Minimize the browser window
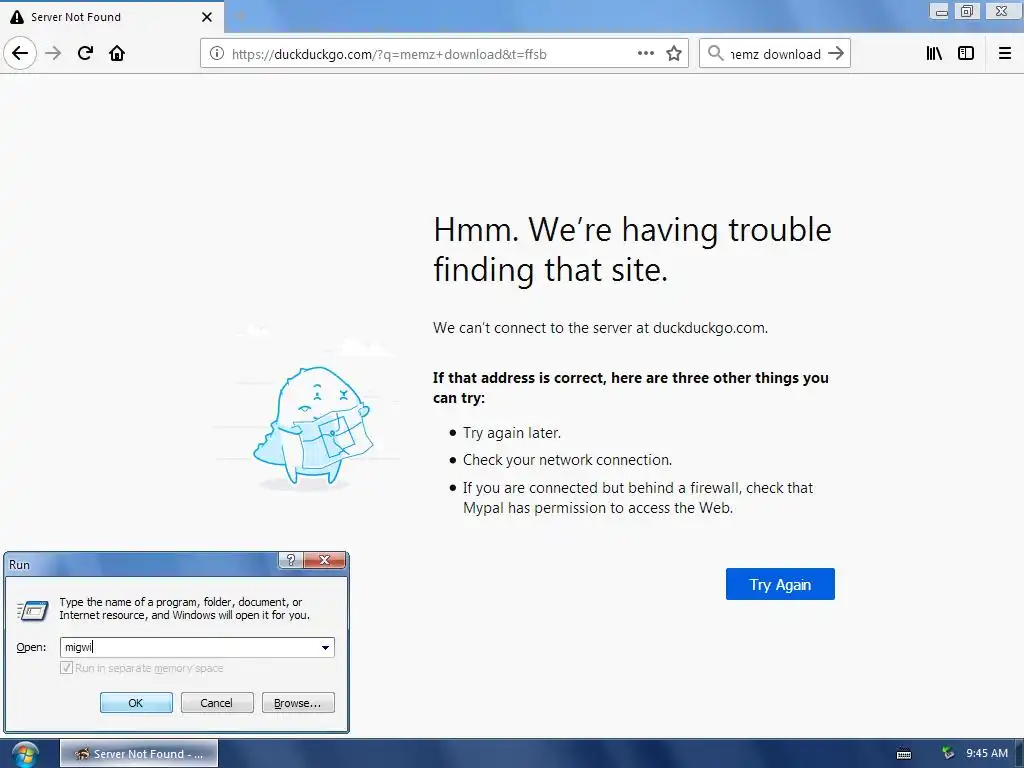 (941, 11)
